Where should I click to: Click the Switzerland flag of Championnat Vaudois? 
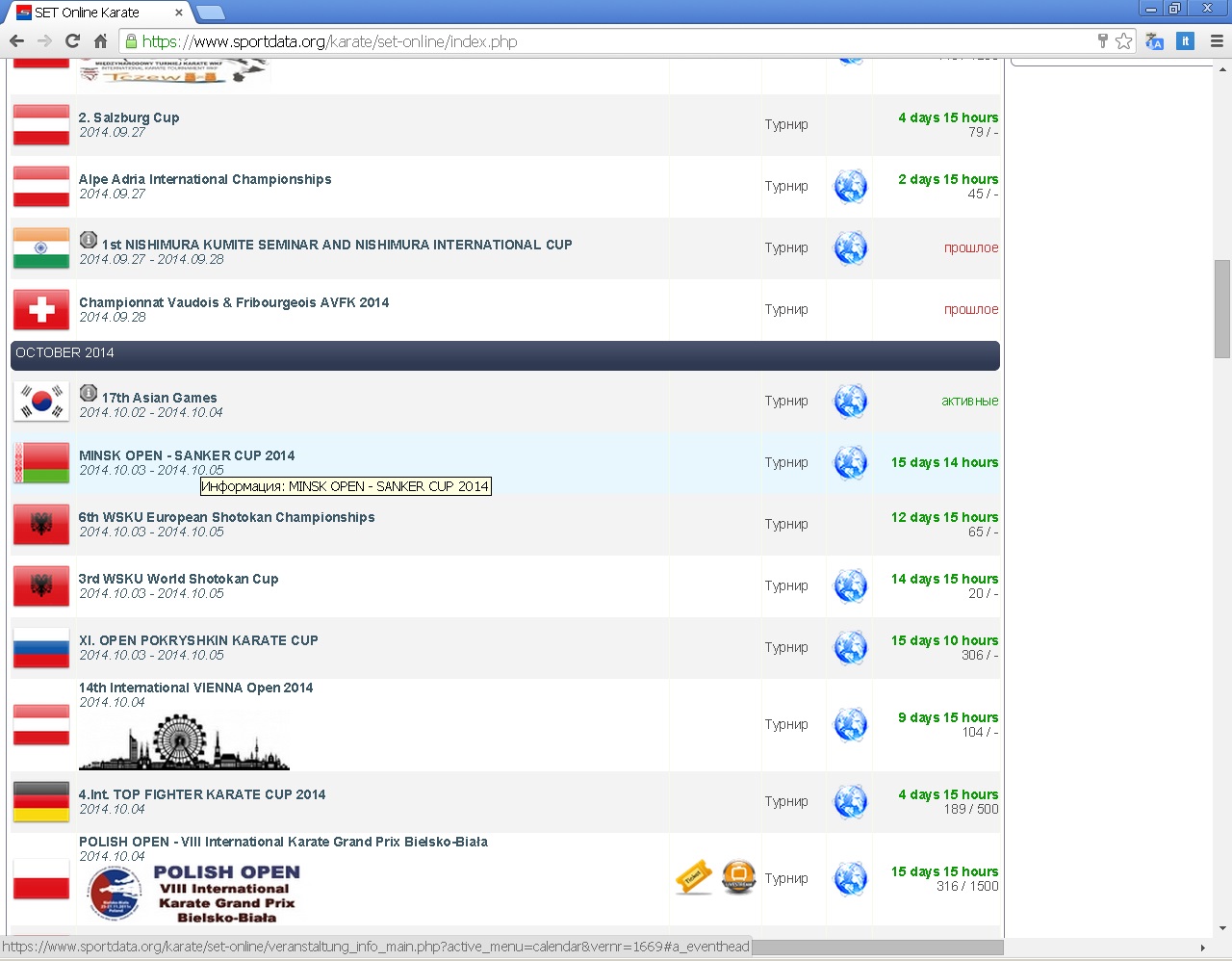tap(41, 310)
